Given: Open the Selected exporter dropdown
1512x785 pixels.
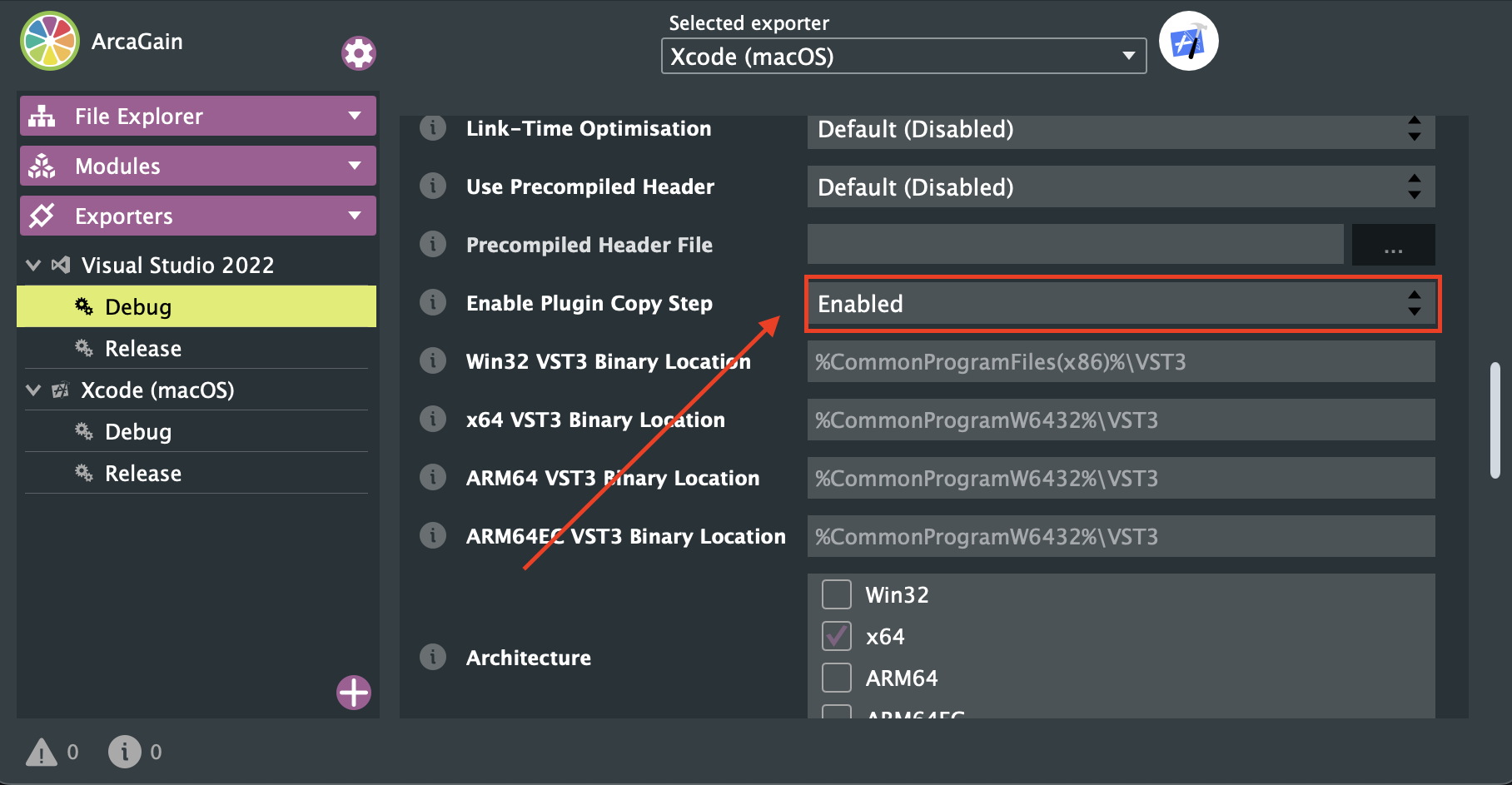Looking at the screenshot, I should coord(903,56).
